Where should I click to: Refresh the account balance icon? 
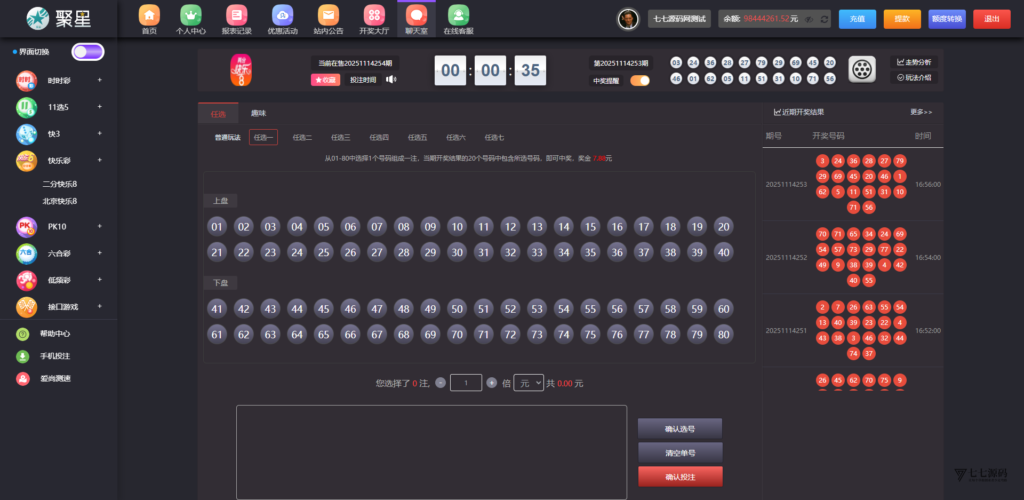point(823,19)
